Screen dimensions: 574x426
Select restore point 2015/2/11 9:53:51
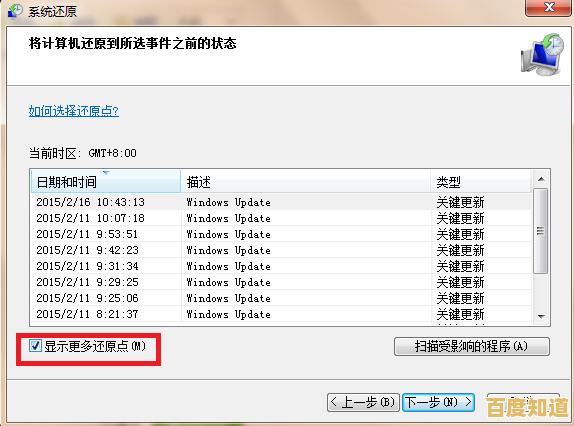point(281,234)
